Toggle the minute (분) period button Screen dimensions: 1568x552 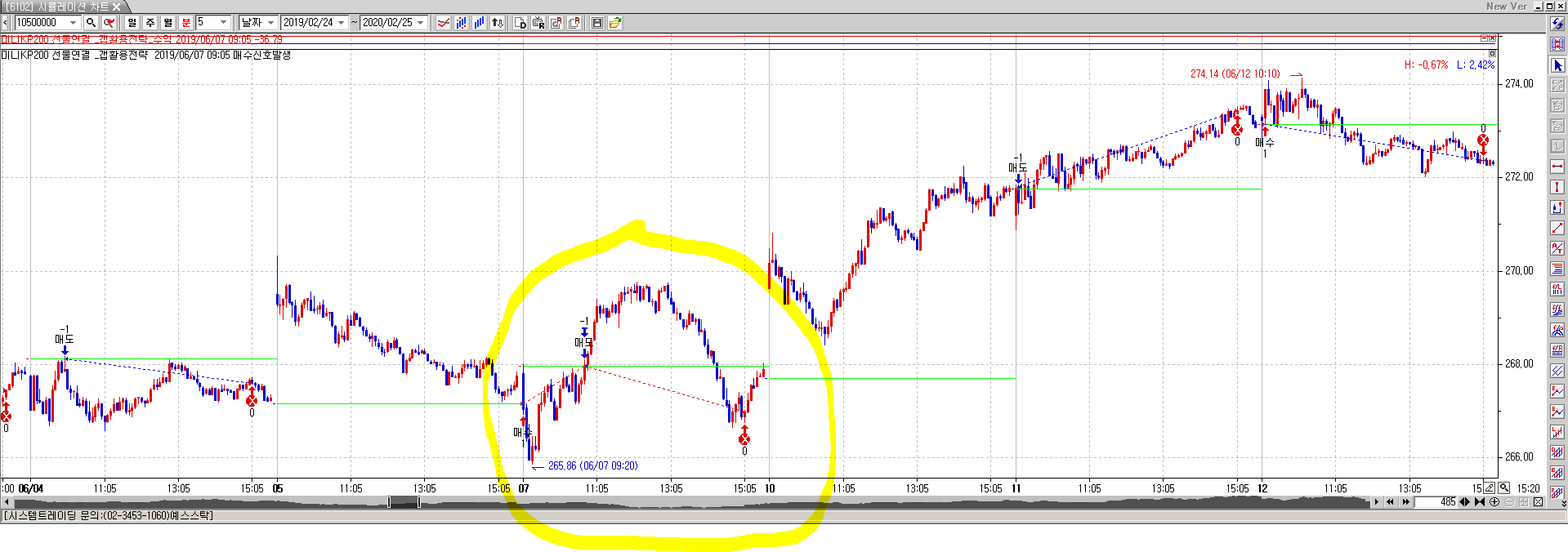[186, 23]
